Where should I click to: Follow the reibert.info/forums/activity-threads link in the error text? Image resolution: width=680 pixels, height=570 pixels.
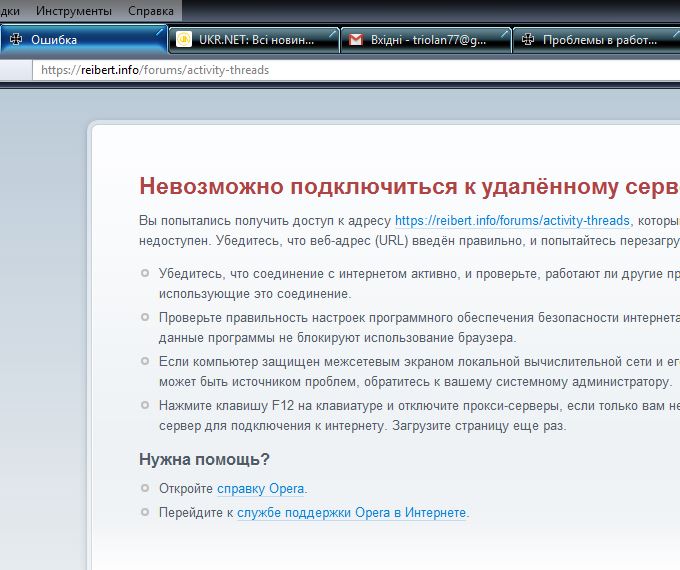click(512, 220)
